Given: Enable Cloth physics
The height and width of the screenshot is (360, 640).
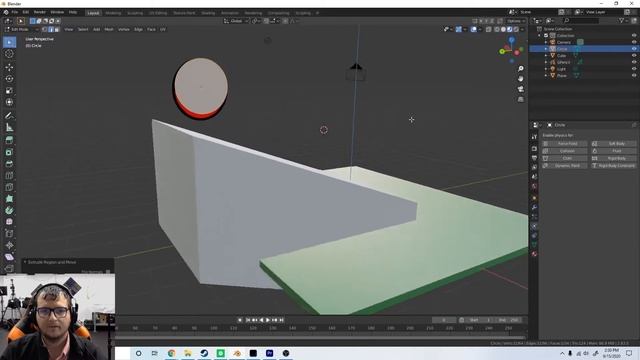Looking at the screenshot, I should click(564, 158).
